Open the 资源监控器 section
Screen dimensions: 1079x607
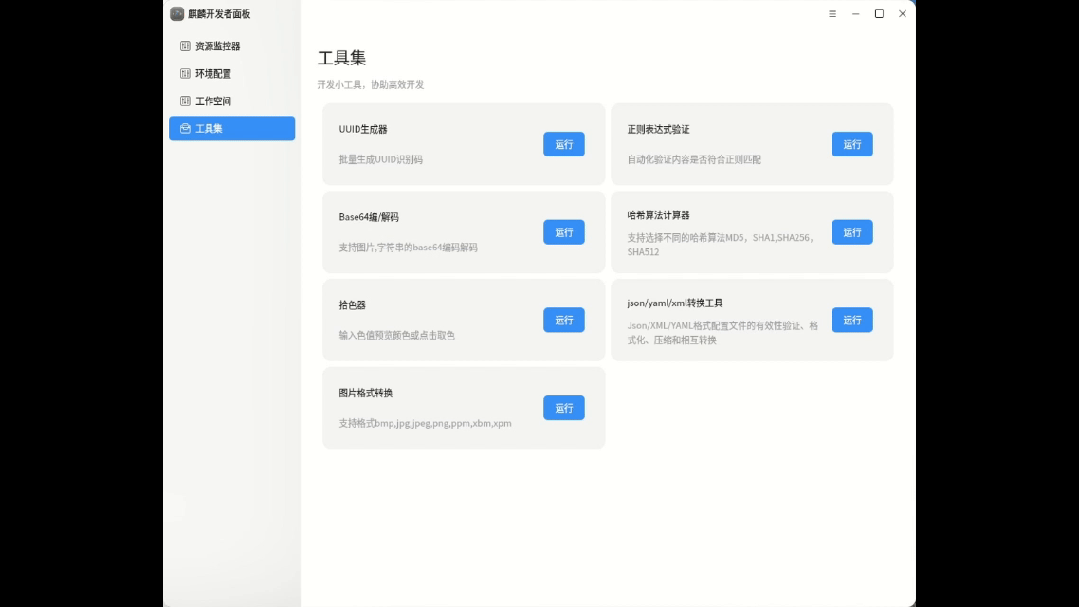tap(218, 46)
